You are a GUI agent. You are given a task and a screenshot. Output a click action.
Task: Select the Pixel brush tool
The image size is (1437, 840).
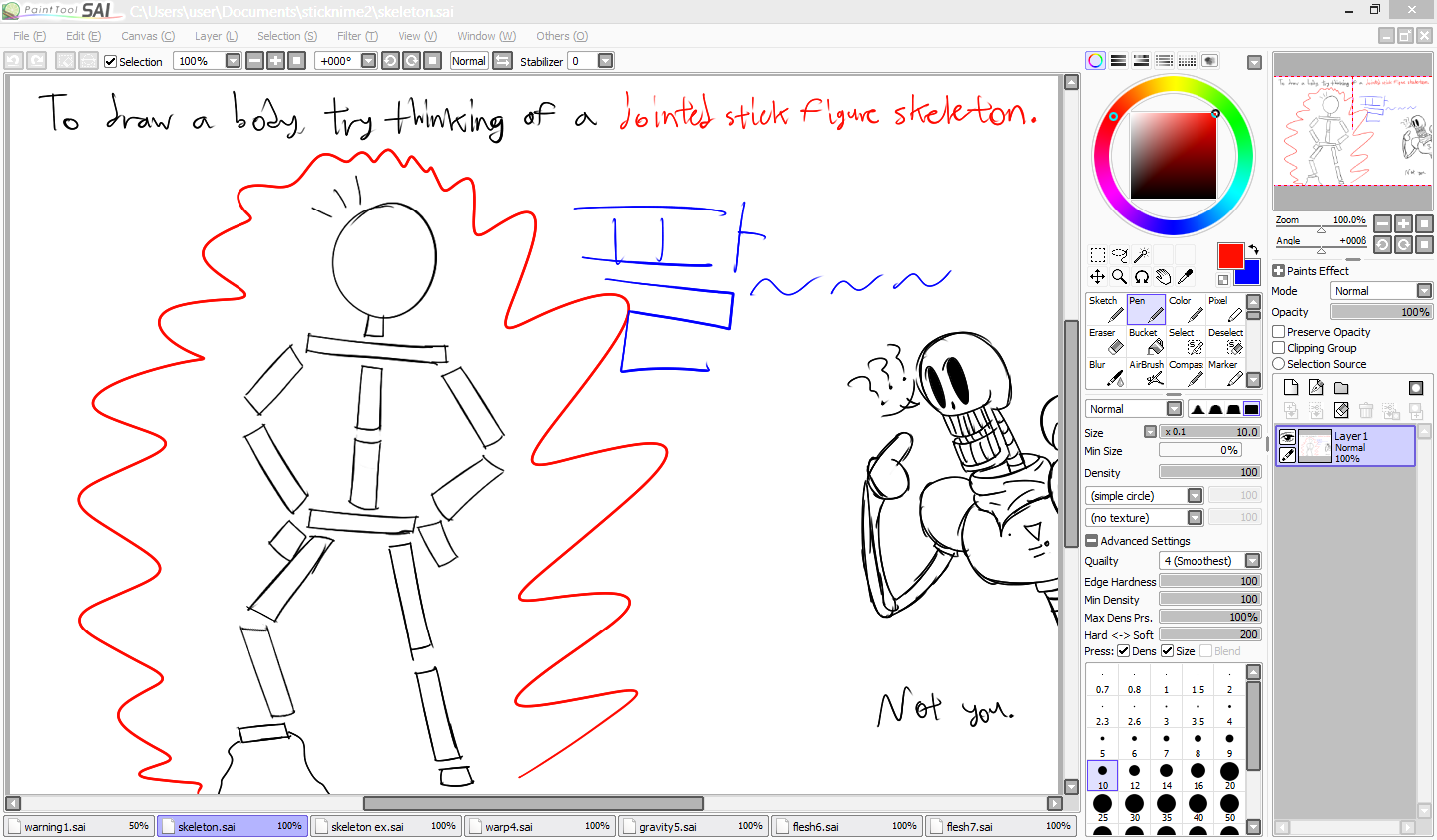point(1226,309)
